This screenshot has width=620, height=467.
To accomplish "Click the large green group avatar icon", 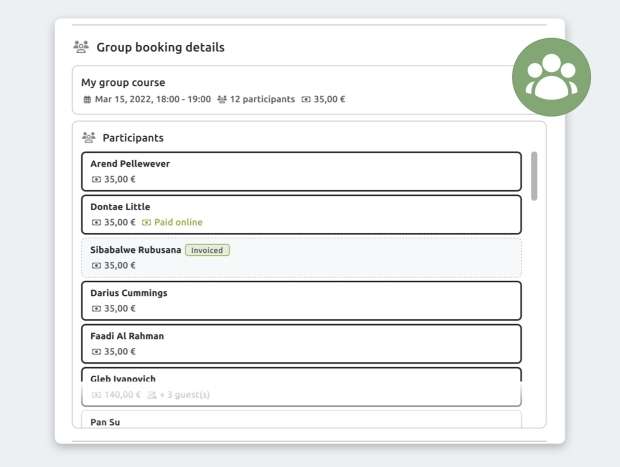I will coord(551,77).
